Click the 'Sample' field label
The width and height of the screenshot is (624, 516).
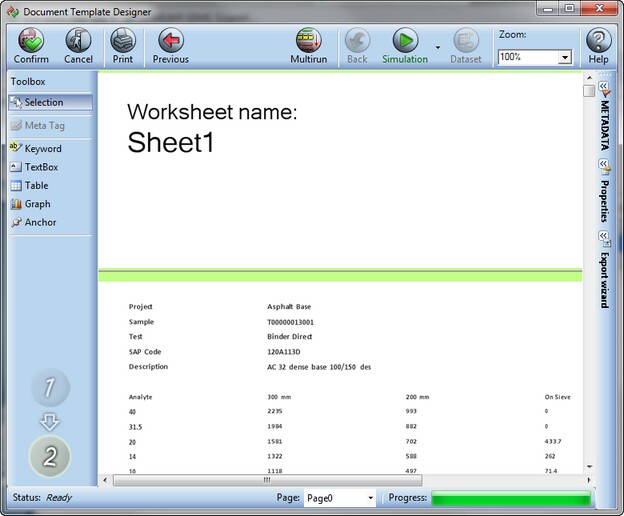[x=141, y=322]
